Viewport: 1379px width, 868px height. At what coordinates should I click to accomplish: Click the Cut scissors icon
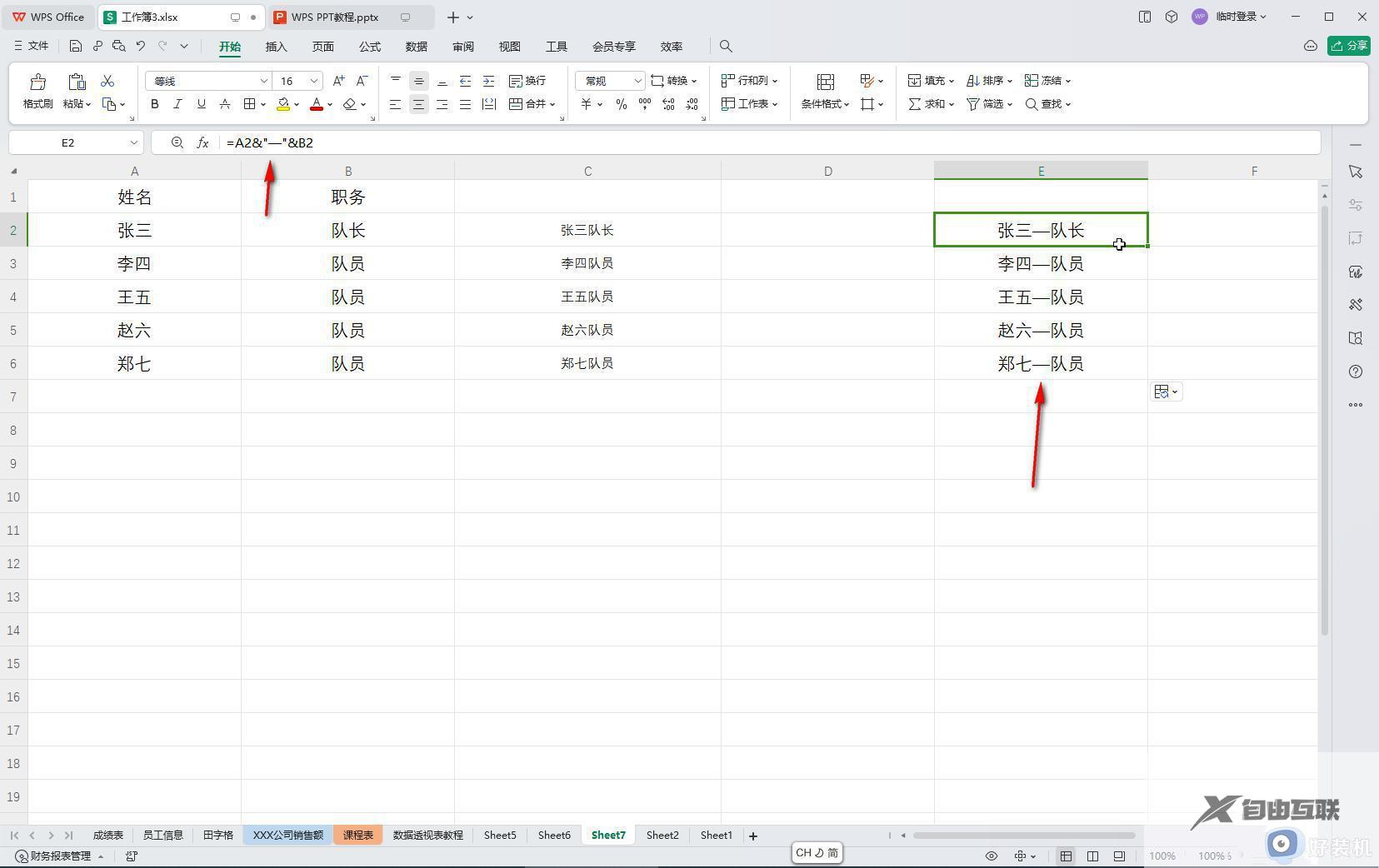click(x=107, y=81)
